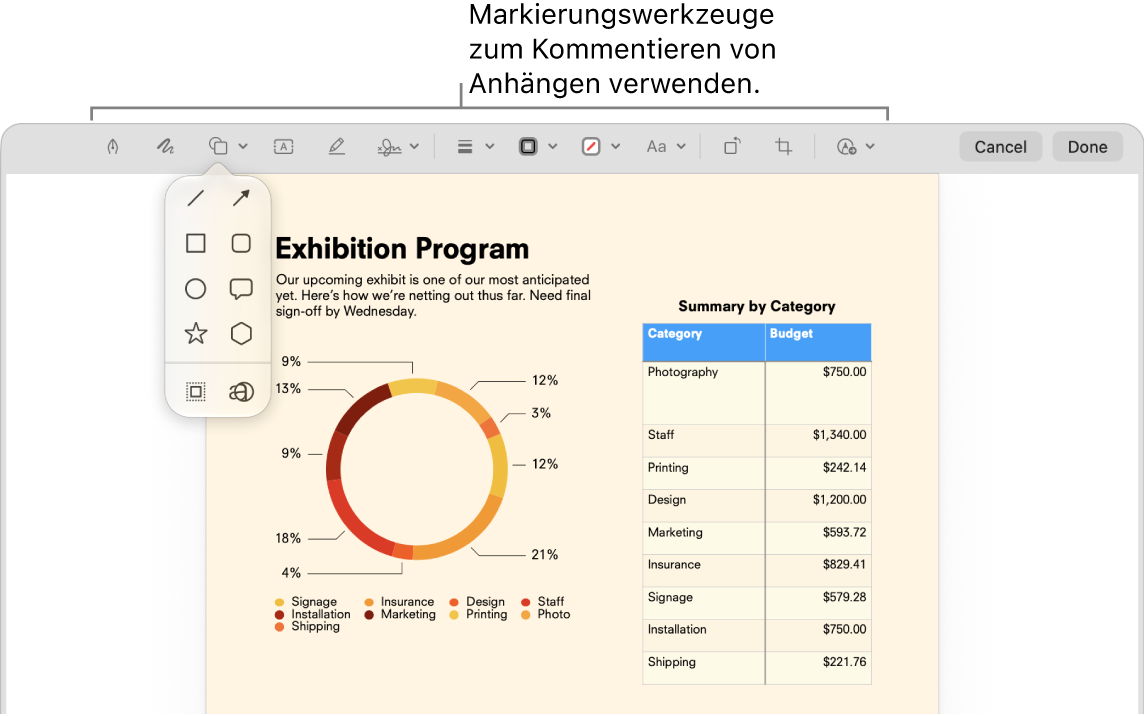
Task: Open the Annotate with device icon
Action: pos(846,147)
